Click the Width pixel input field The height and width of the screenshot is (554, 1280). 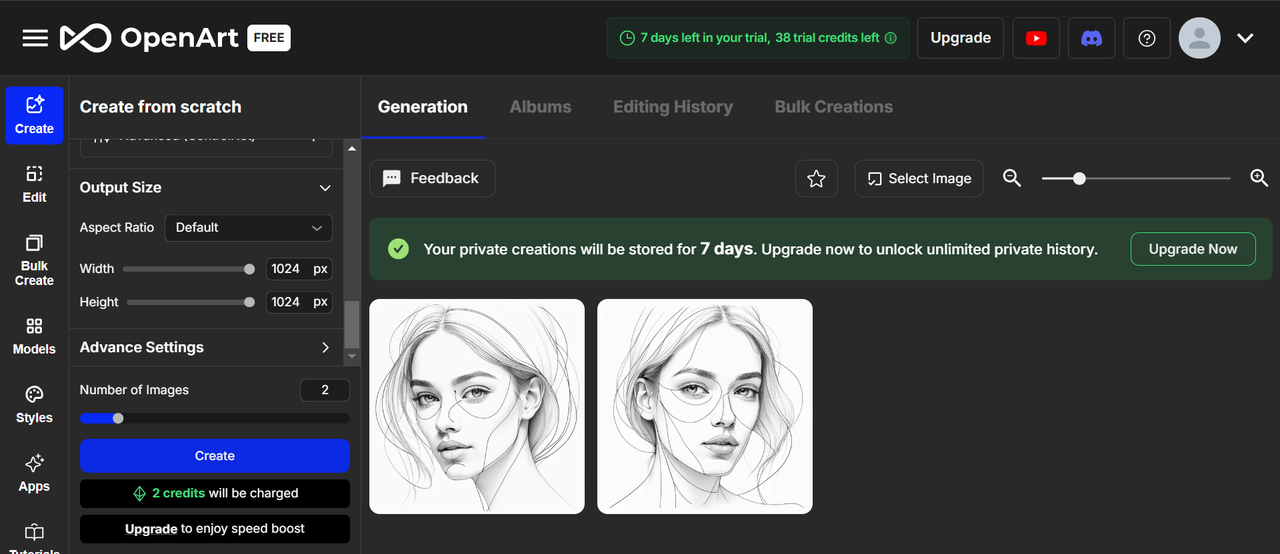(287, 269)
